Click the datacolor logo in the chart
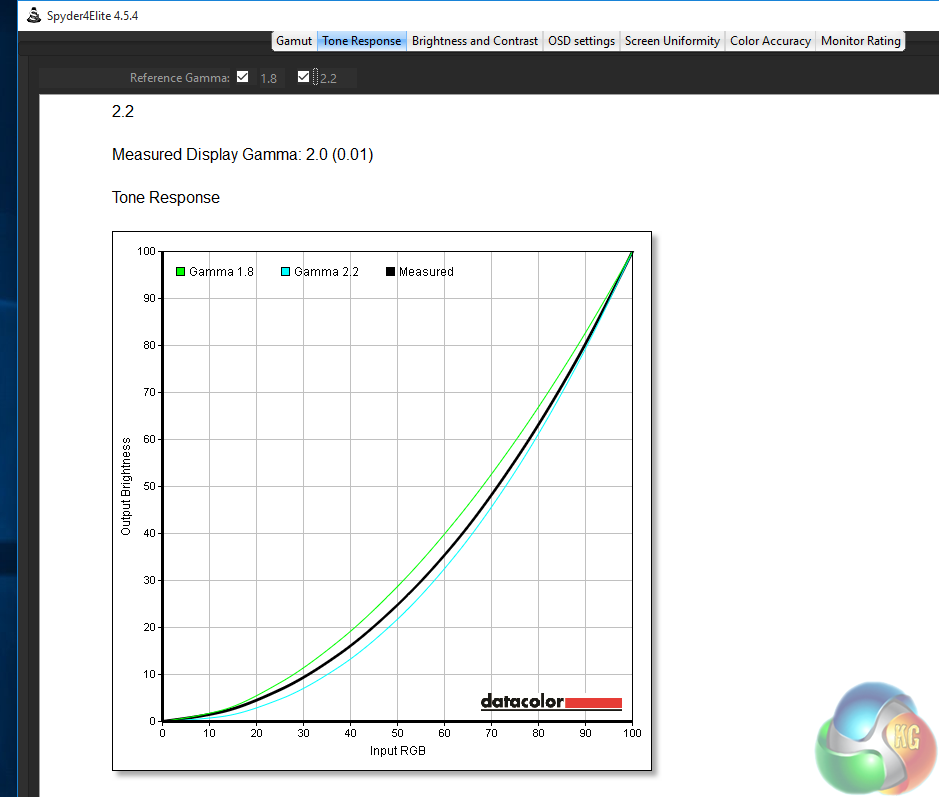Image resolution: width=939 pixels, height=797 pixels. click(x=551, y=702)
